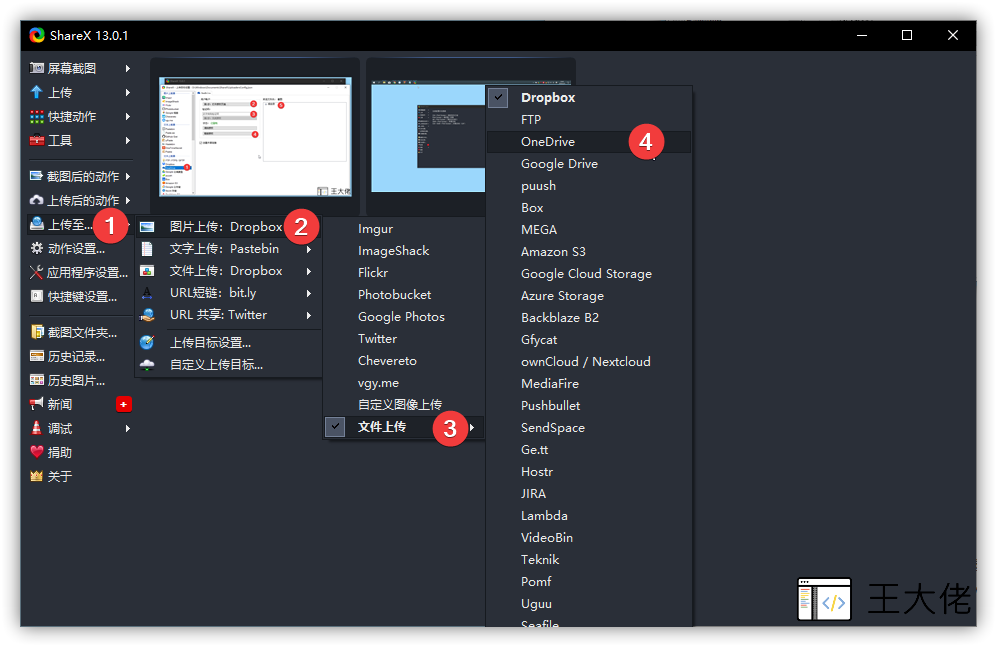
Task: Click the application settings (应用程序设置) wrench icon
Action: pyautogui.click(x=37, y=273)
